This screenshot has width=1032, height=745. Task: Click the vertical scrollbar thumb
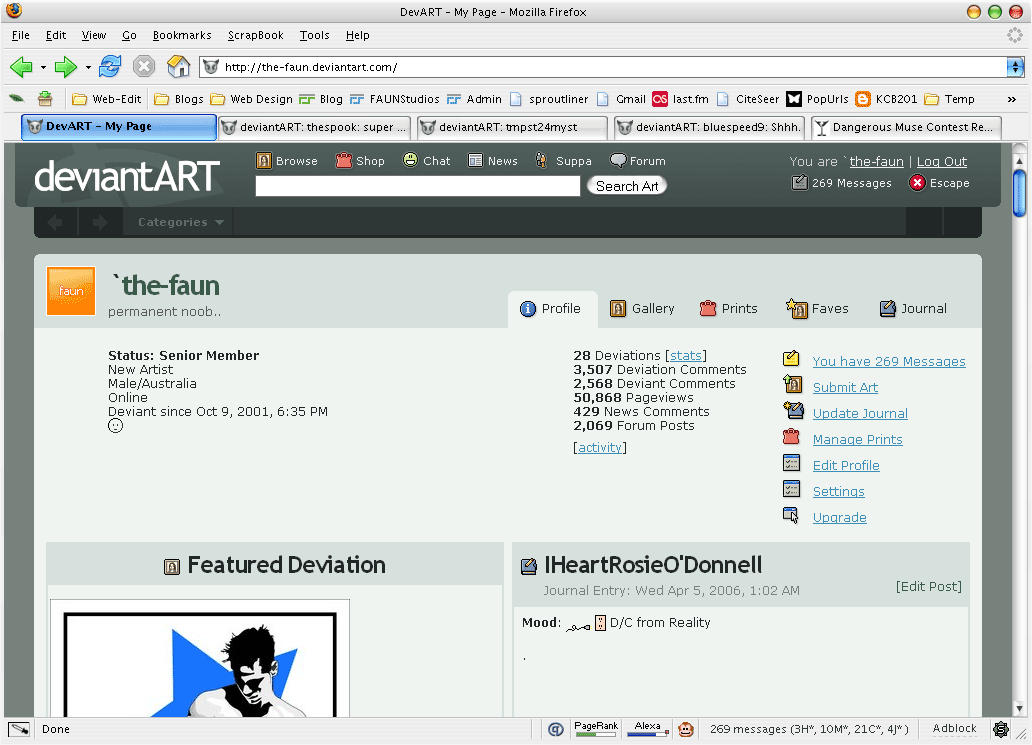coord(1019,193)
